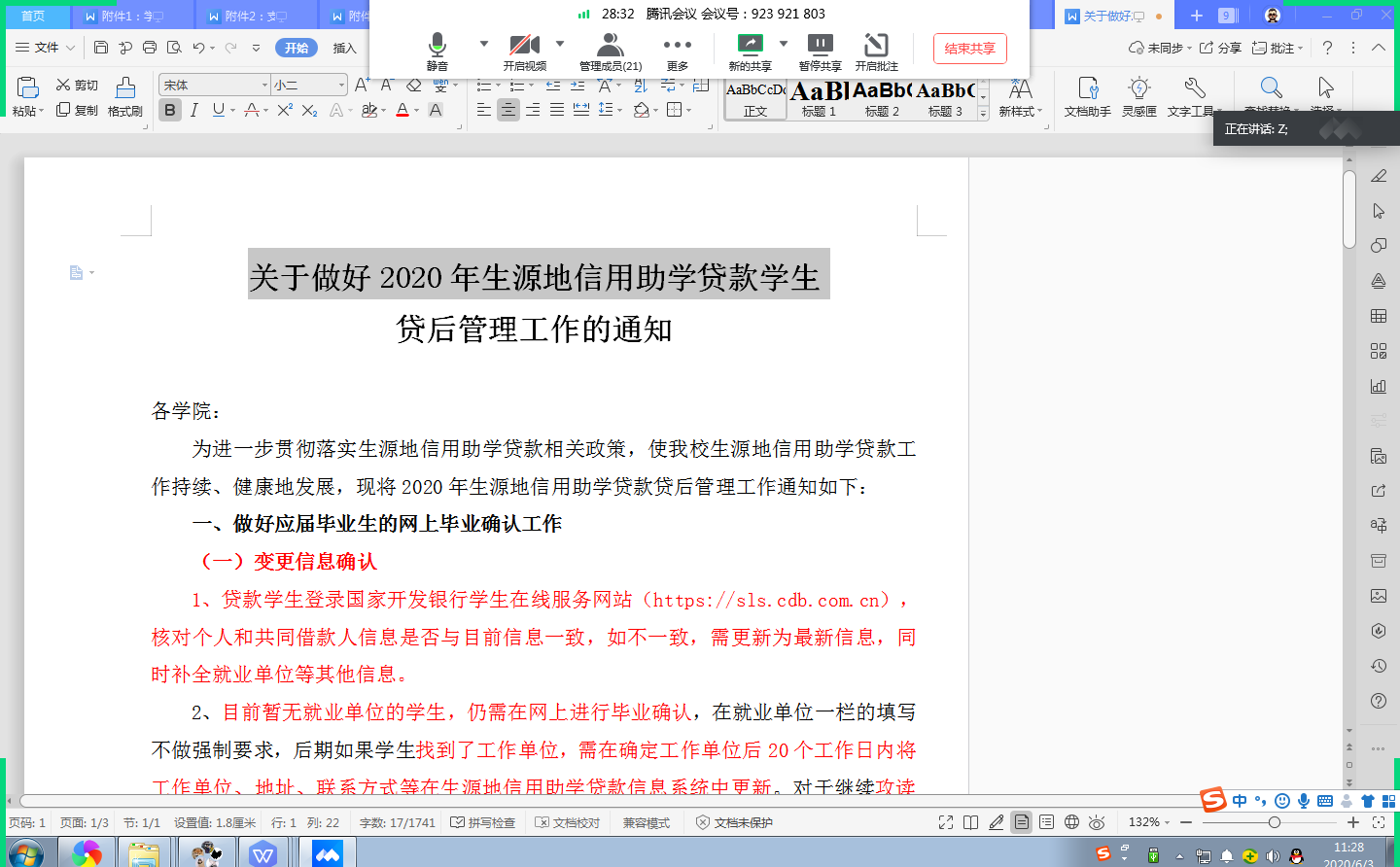Enable spell check in status bar

[483, 822]
